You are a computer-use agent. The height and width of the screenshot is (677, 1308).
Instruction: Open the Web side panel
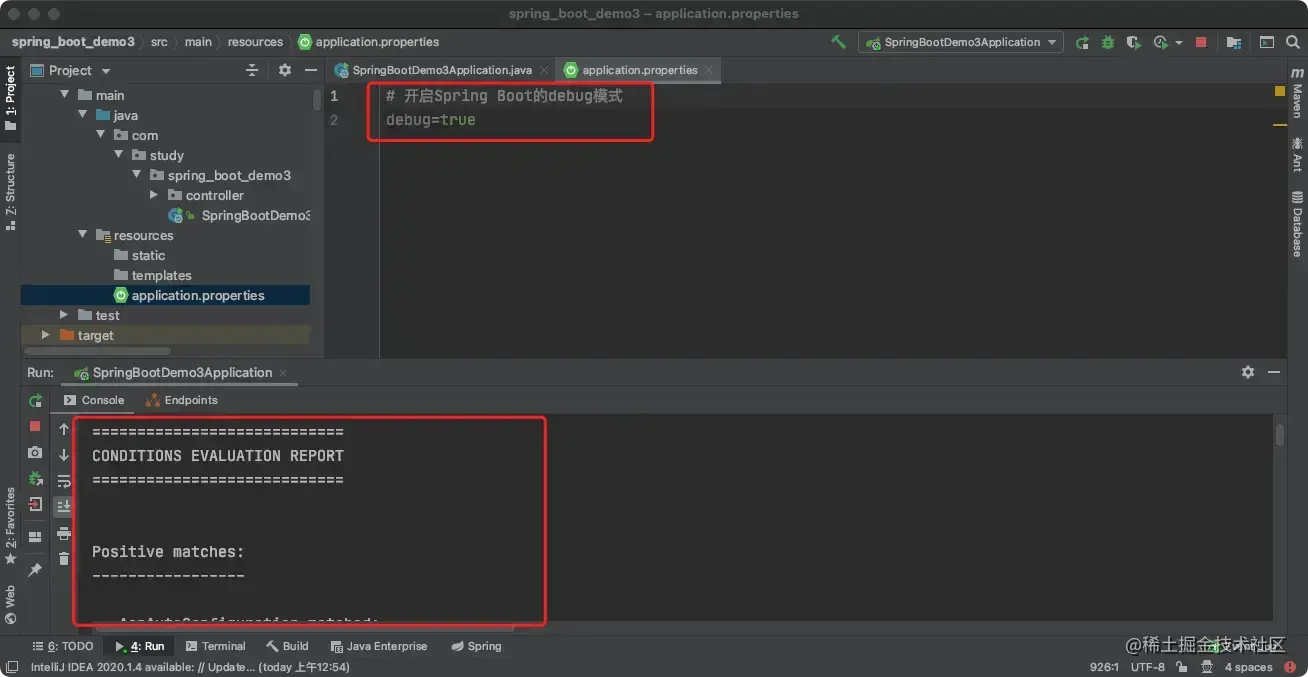click(11, 605)
